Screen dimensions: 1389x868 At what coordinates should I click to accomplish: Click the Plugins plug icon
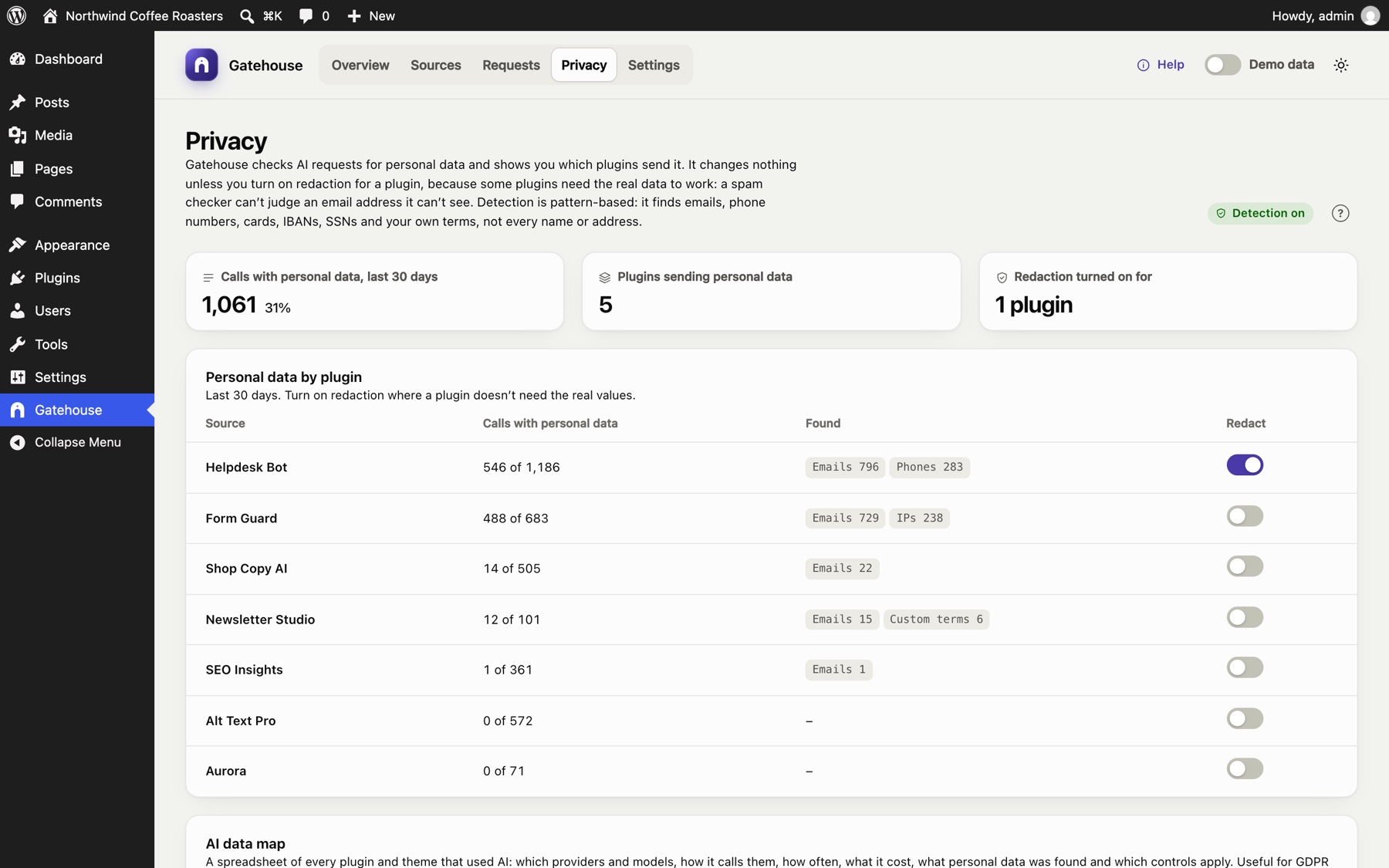18,278
